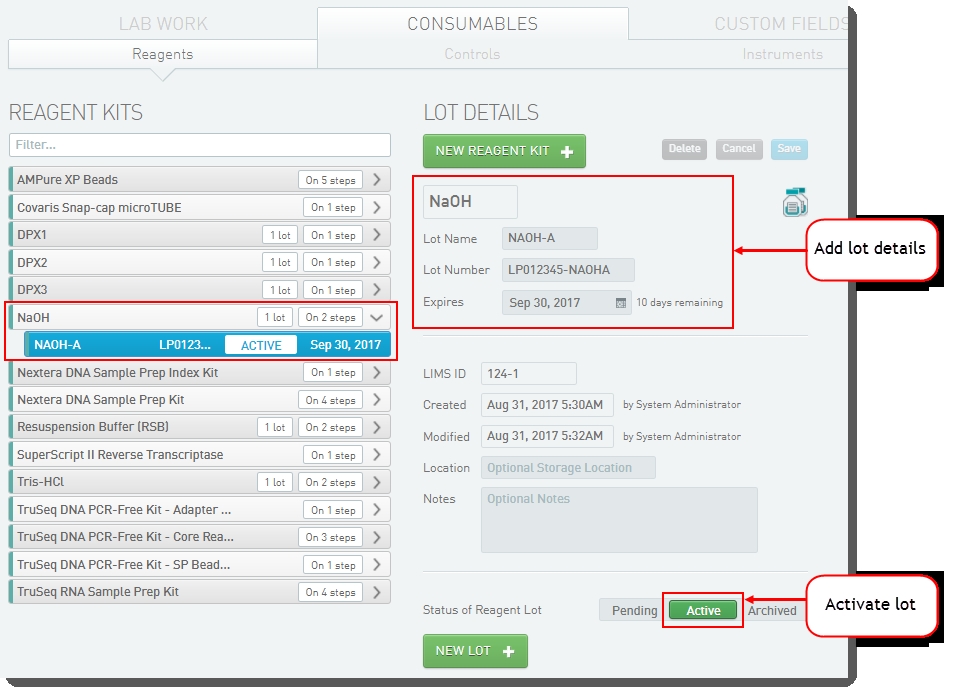Image resolution: width=959 pixels, height=693 pixels.
Task: Click the Save button
Action: click(x=789, y=149)
